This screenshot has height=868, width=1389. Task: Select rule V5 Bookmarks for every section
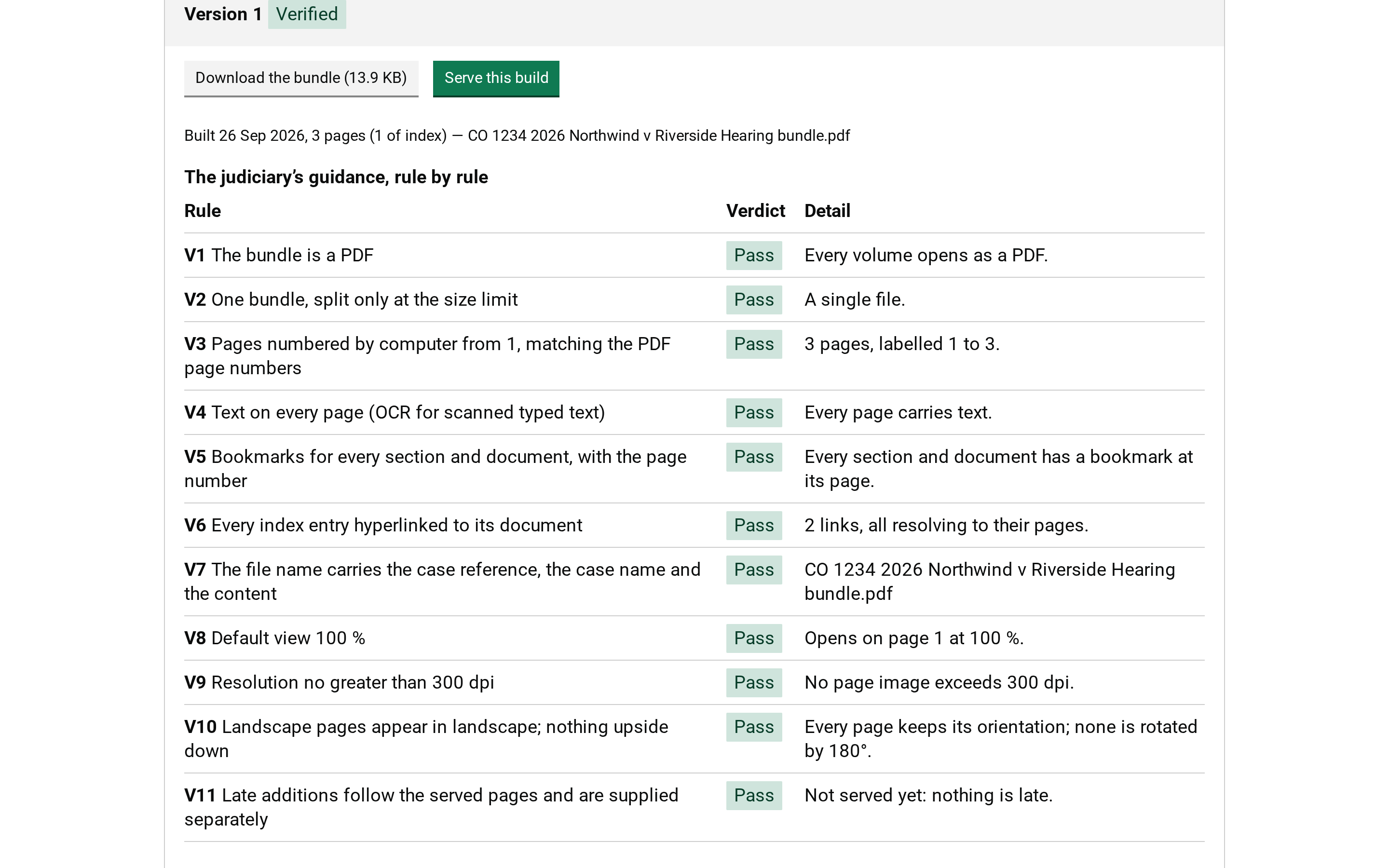[435, 468]
